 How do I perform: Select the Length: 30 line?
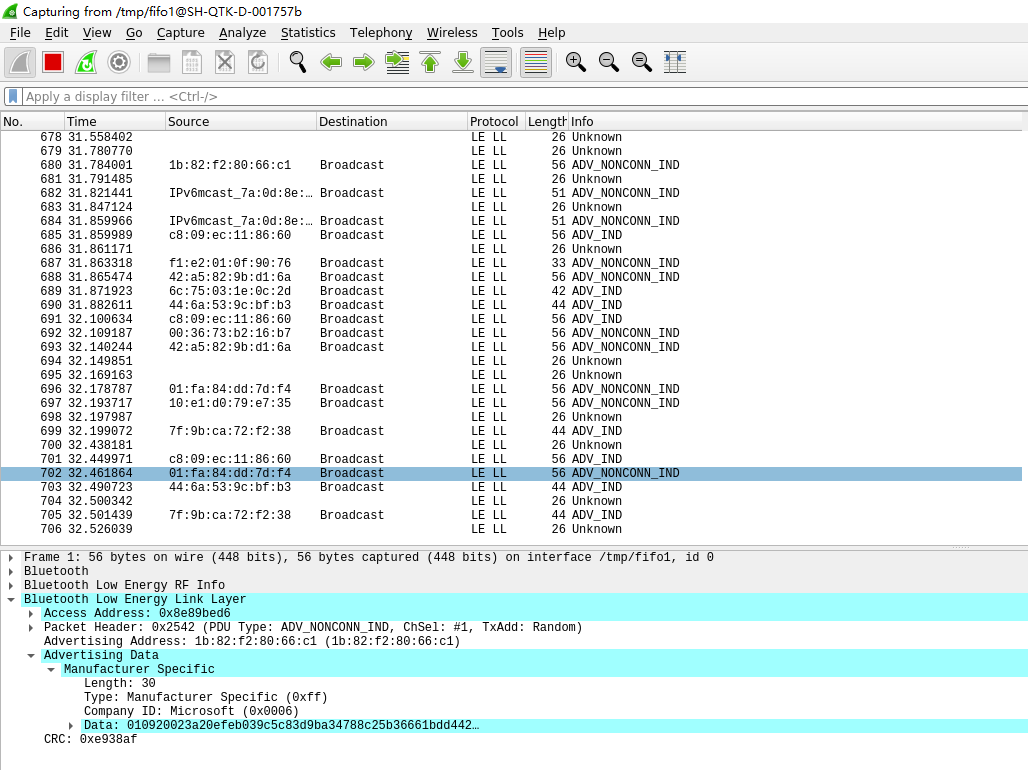point(119,683)
